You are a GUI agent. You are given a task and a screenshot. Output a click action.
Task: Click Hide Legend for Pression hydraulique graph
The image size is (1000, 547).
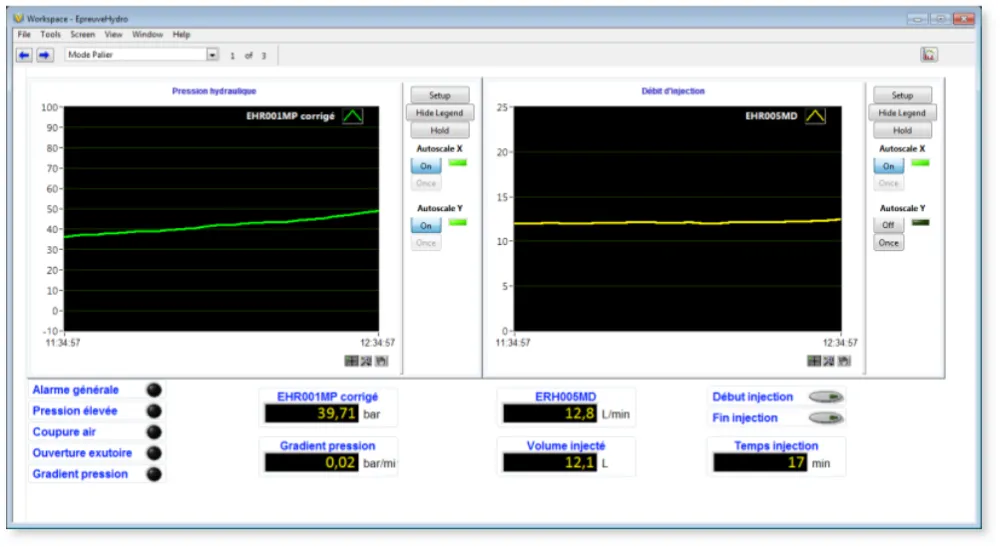click(x=439, y=113)
